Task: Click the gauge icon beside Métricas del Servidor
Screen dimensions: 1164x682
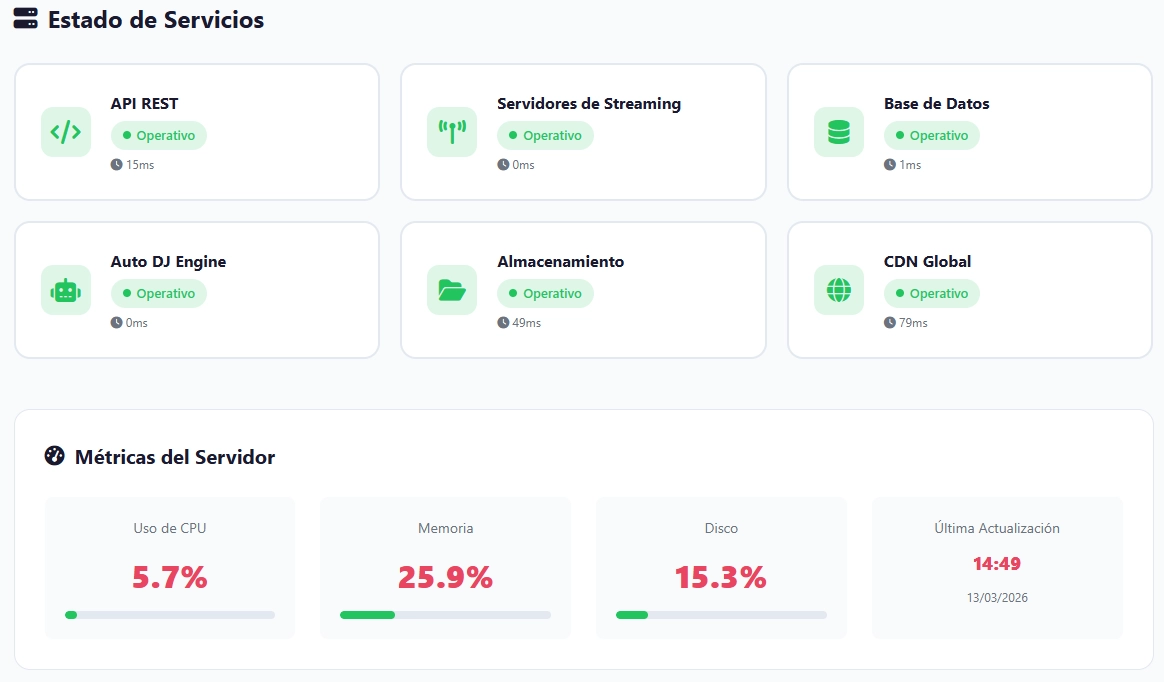Action: [x=55, y=456]
